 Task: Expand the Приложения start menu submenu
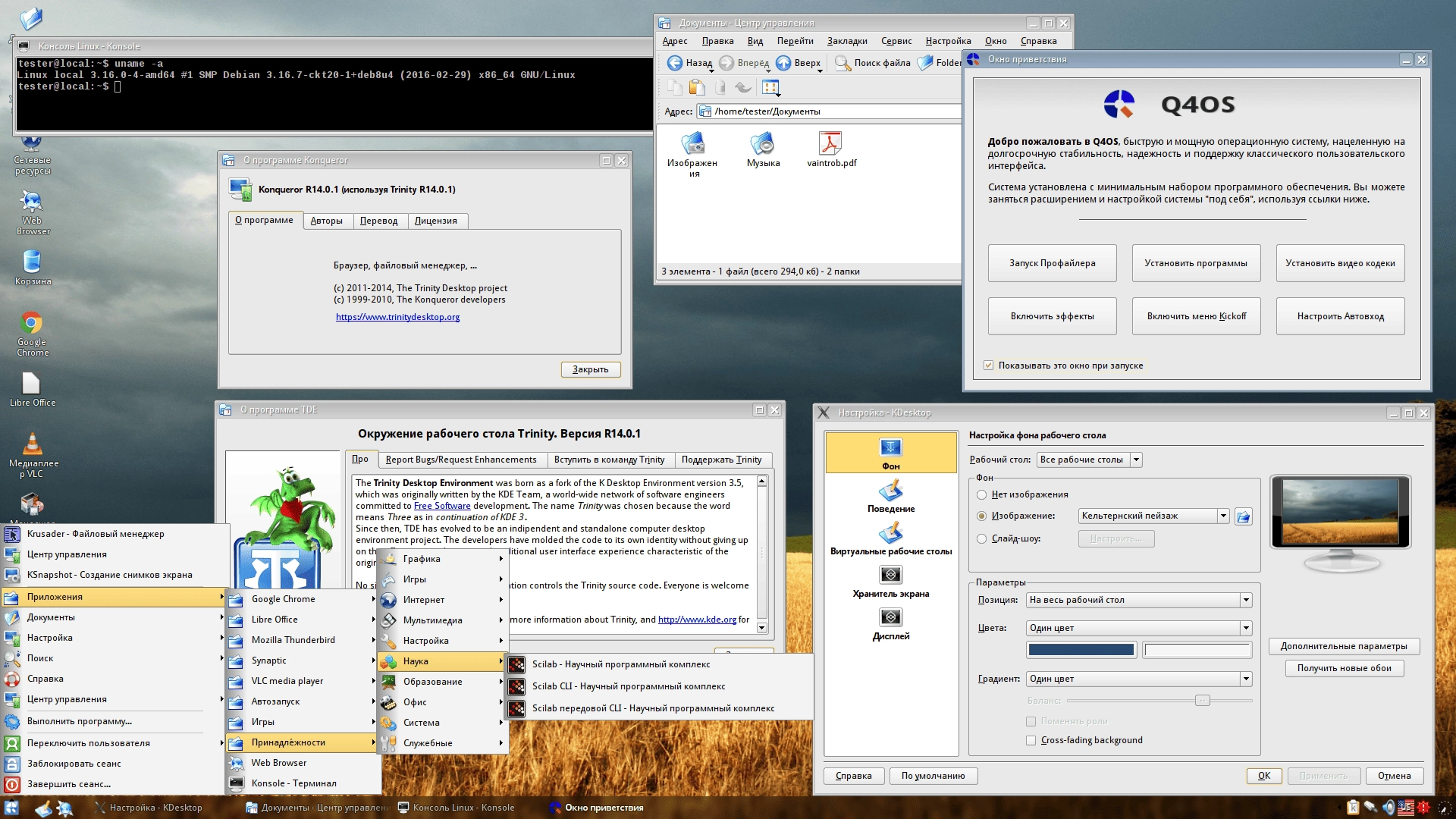[114, 597]
